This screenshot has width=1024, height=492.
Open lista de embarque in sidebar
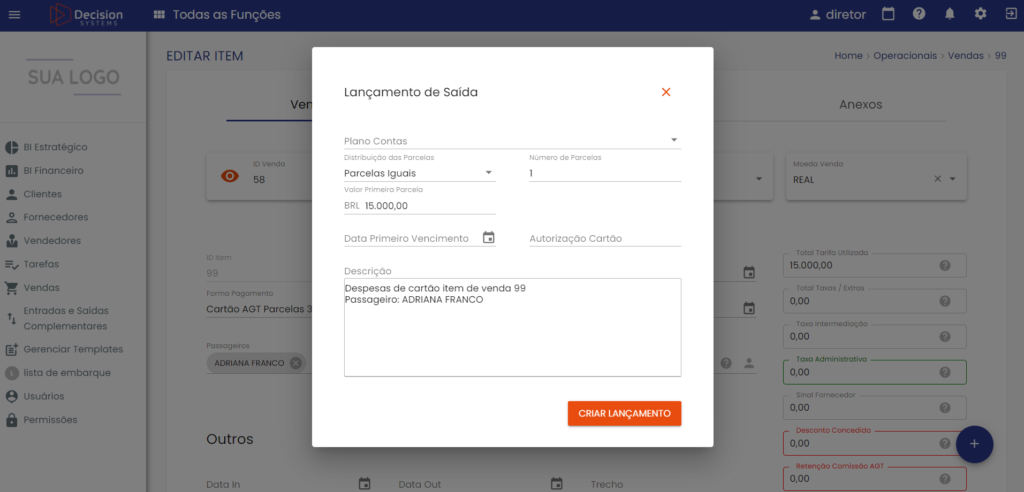tap(58, 372)
